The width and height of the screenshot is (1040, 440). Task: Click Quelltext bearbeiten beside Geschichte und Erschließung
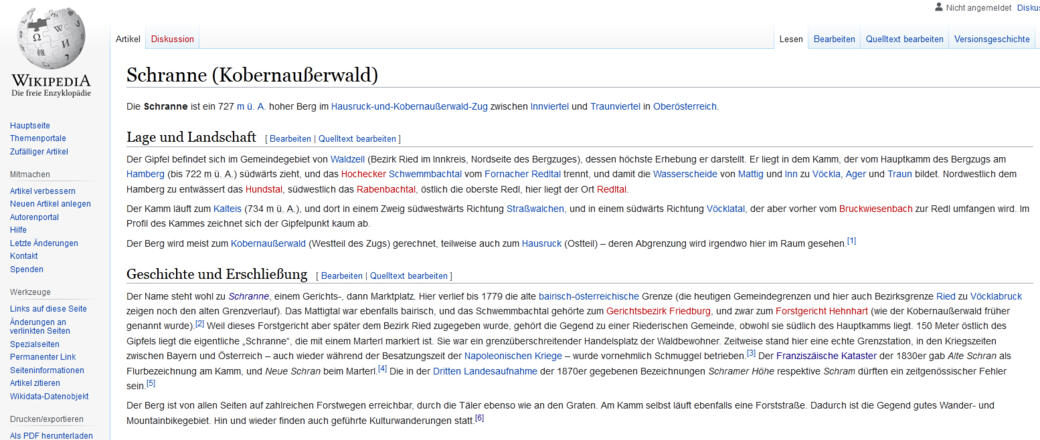(x=408, y=275)
